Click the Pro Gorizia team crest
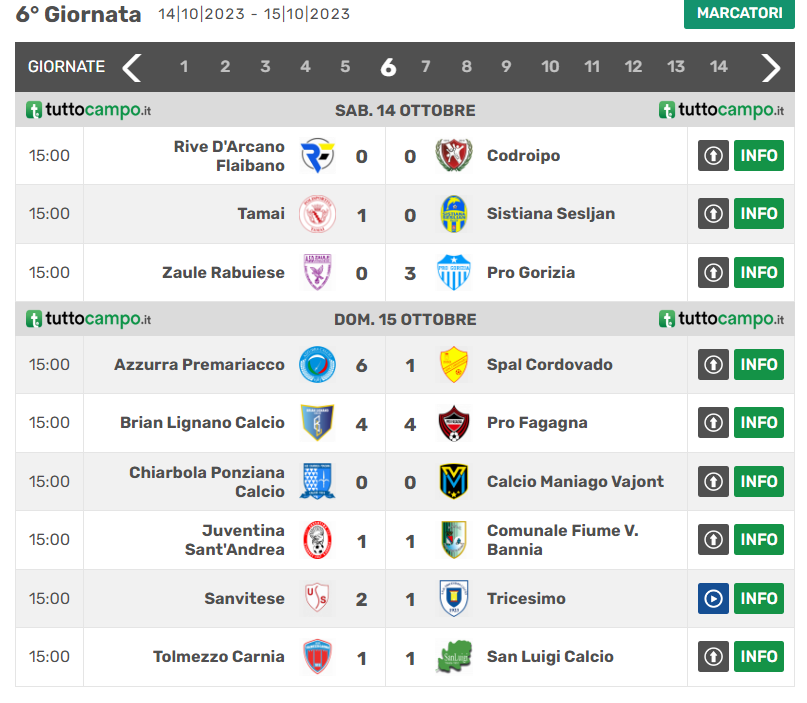This screenshot has width=807, height=703. point(453,272)
